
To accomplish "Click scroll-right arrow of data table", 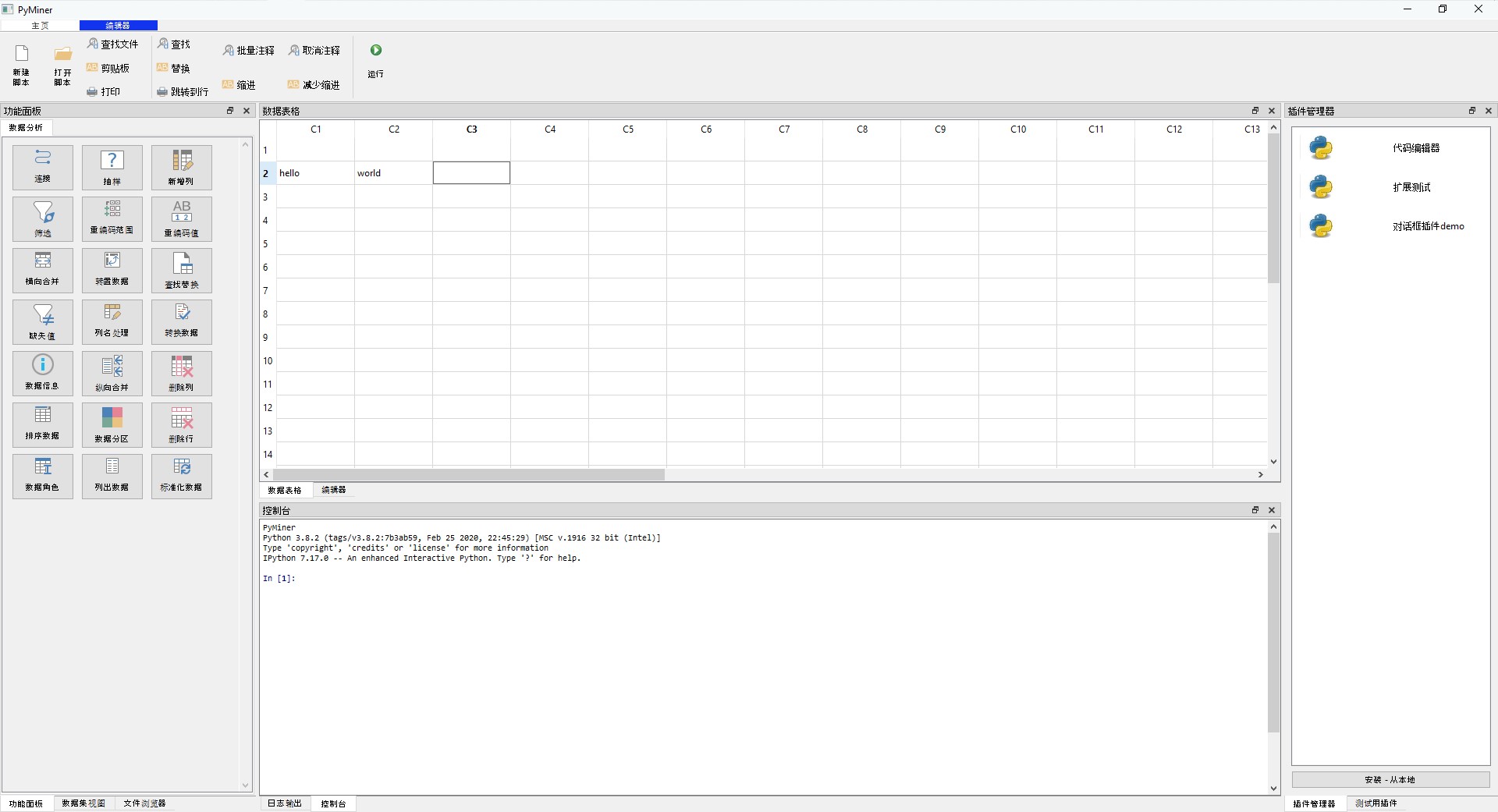I will 1261,474.
